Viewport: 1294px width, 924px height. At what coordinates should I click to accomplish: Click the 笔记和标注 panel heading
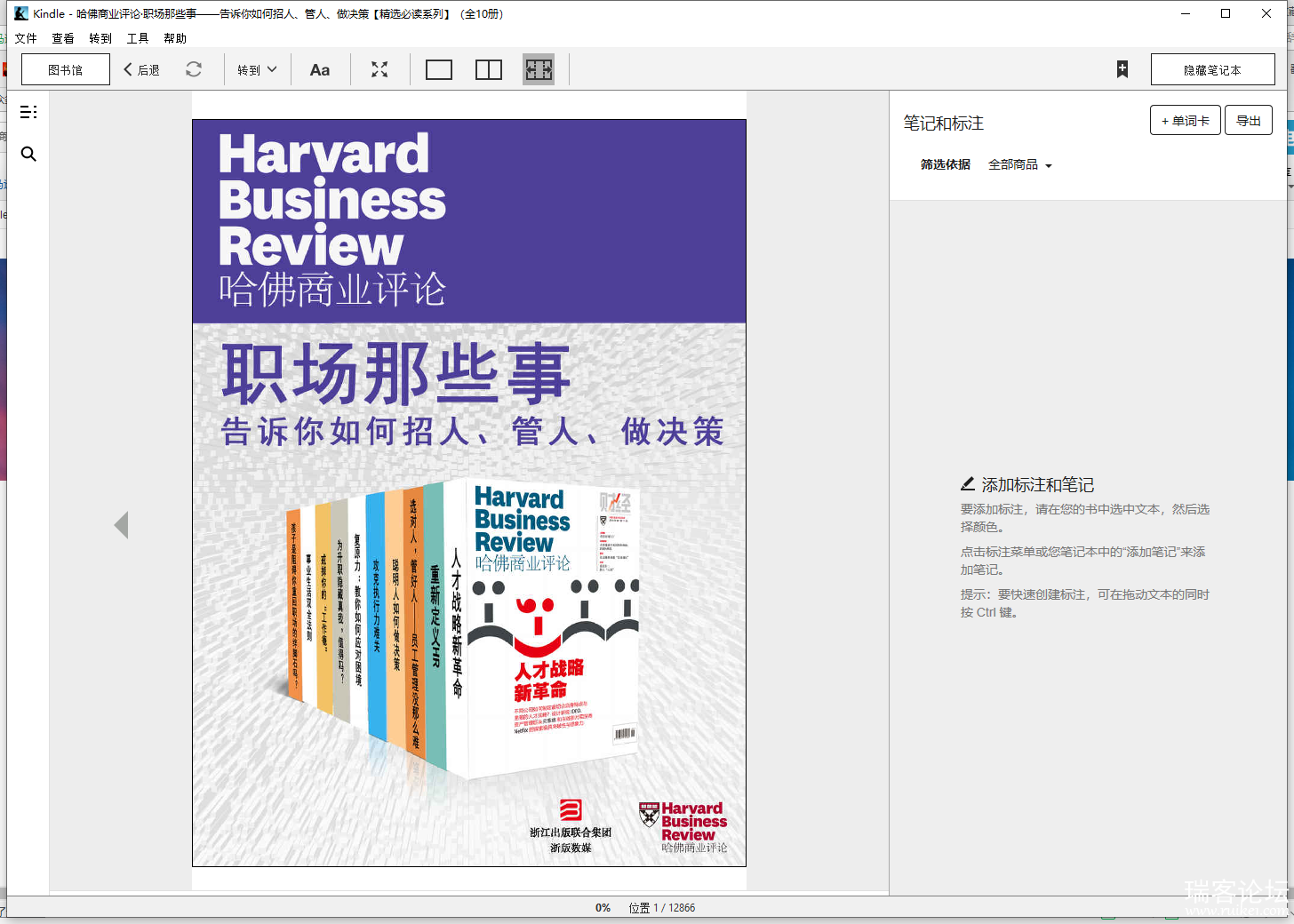[944, 123]
